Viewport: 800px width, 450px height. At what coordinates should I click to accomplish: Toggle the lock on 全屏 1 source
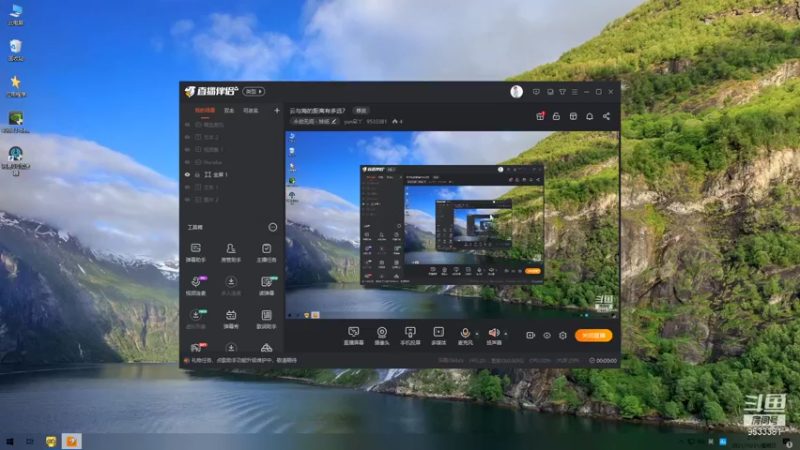tap(198, 174)
